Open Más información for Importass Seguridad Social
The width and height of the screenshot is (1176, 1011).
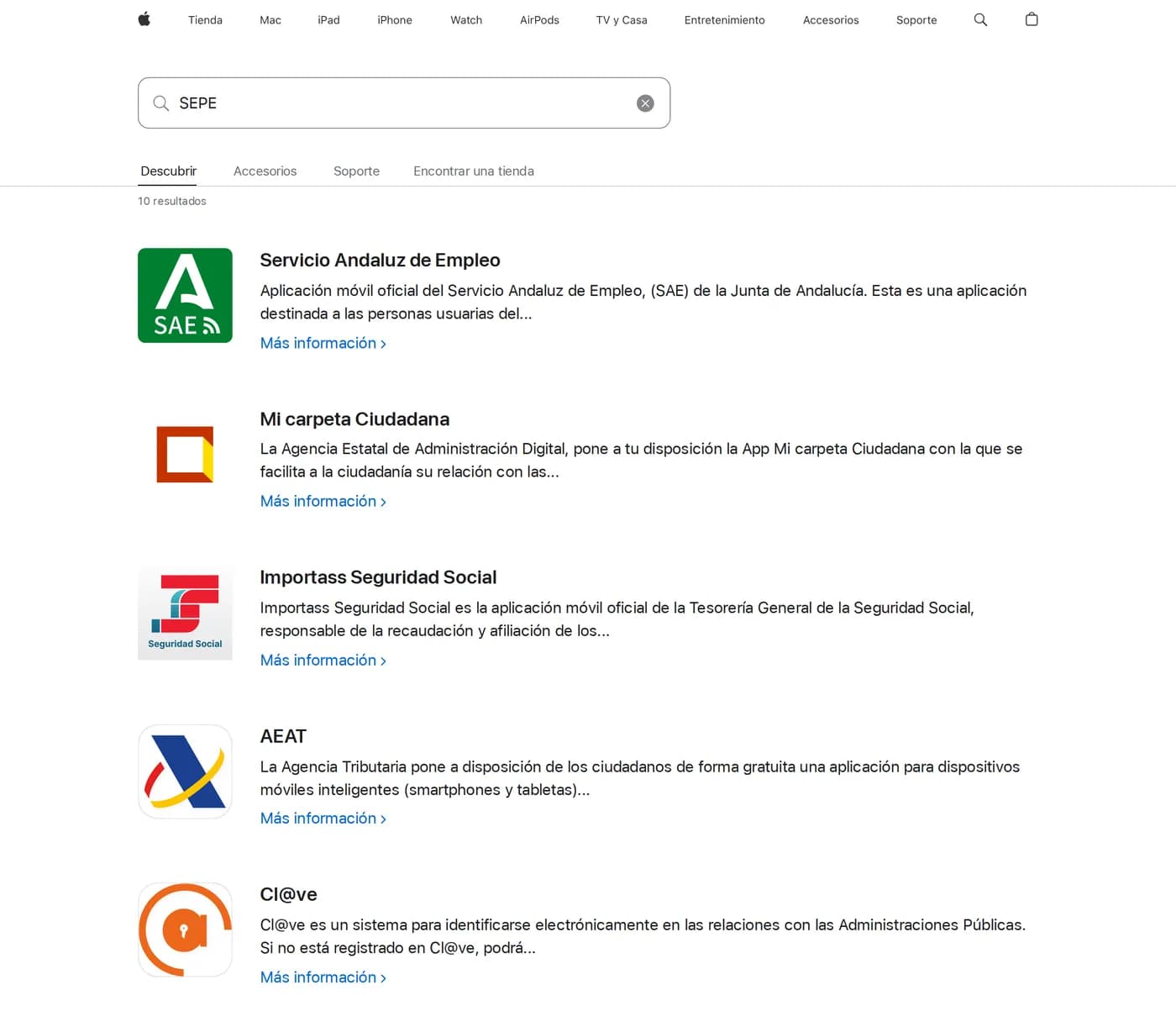pos(323,660)
